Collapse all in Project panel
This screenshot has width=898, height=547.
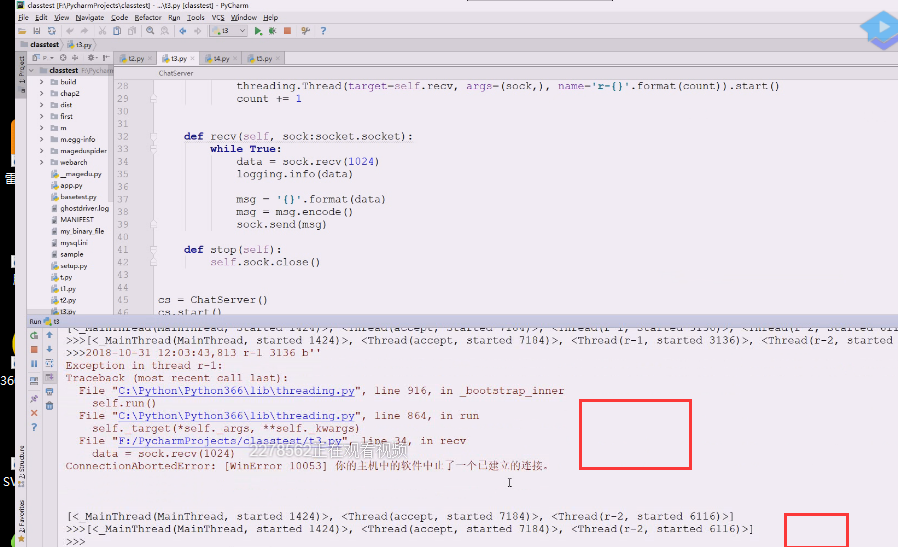75,58
